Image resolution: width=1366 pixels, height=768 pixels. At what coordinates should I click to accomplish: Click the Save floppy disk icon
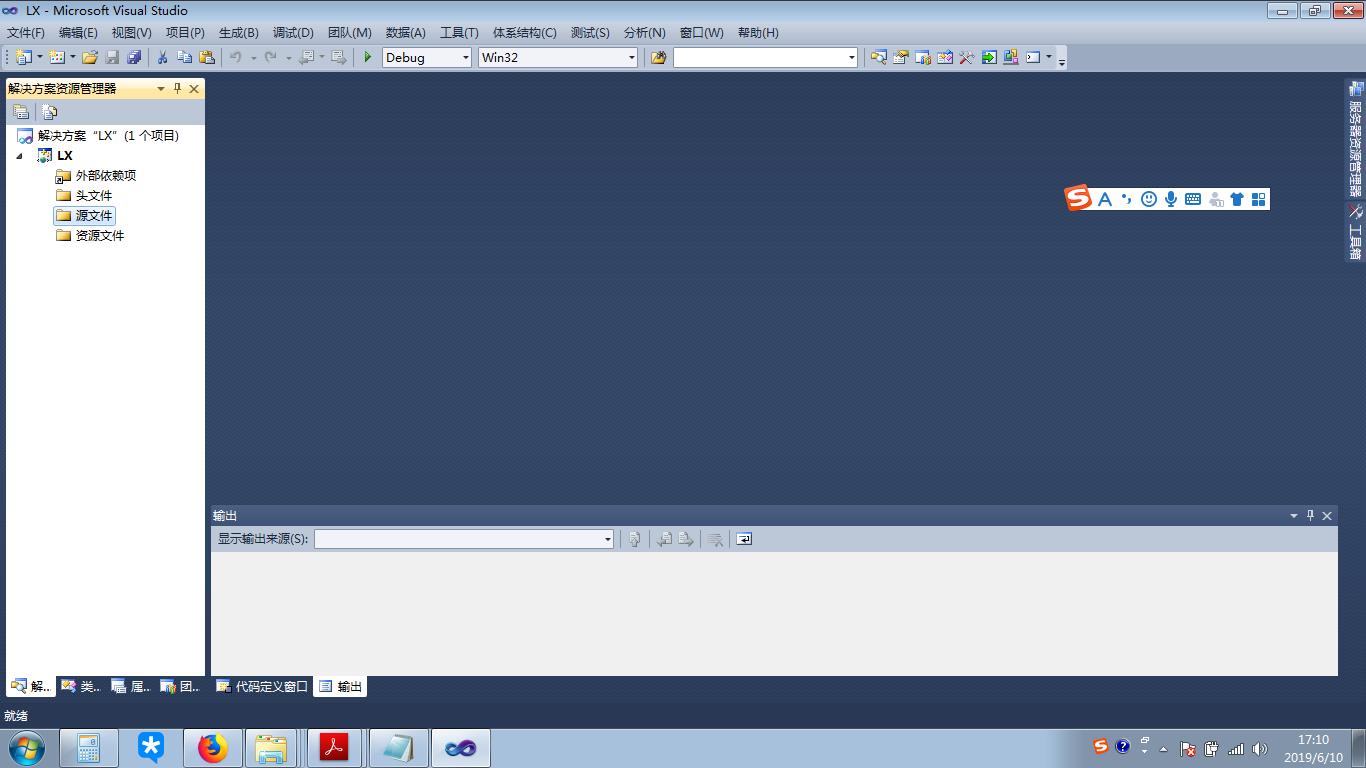click(x=112, y=57)
